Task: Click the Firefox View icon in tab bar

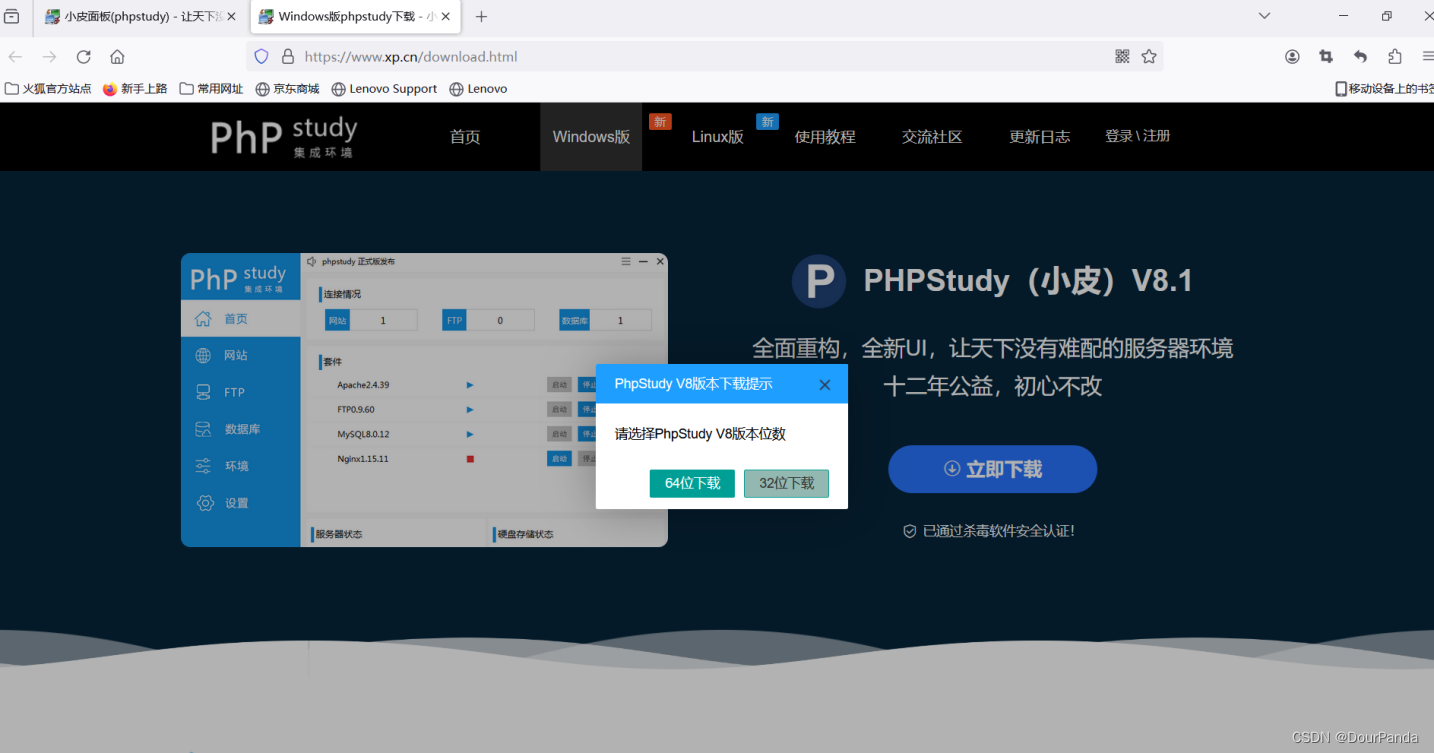Action: pos(12,17)
